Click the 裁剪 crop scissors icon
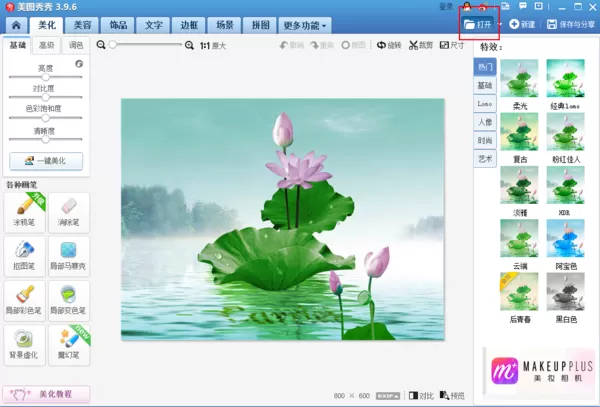The width and height of the screenshot is (600, 407). pos(413,46)
